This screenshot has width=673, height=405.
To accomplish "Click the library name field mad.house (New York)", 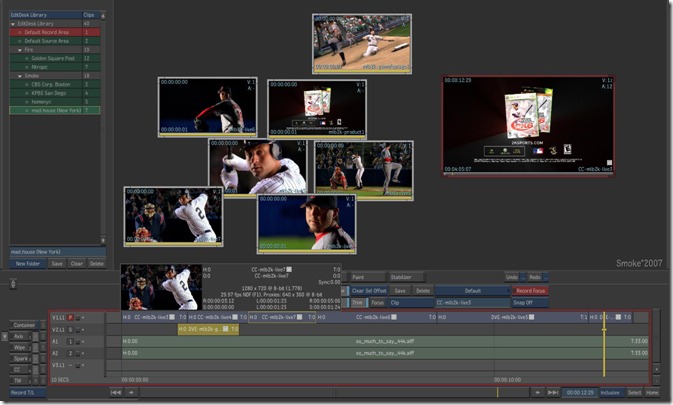I will 58,252.
